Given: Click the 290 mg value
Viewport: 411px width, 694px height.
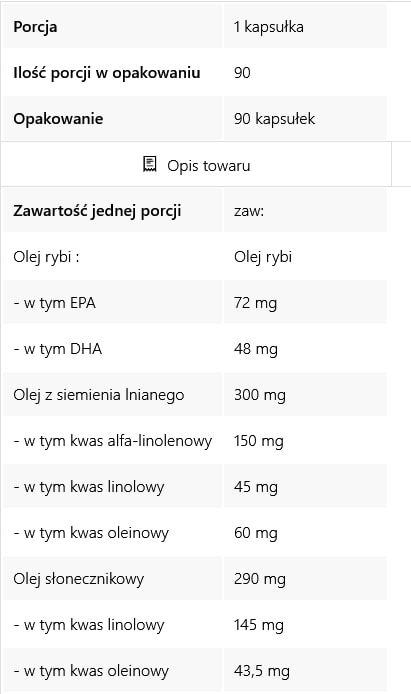Looking at the screenshot, I should pos(260,579).
